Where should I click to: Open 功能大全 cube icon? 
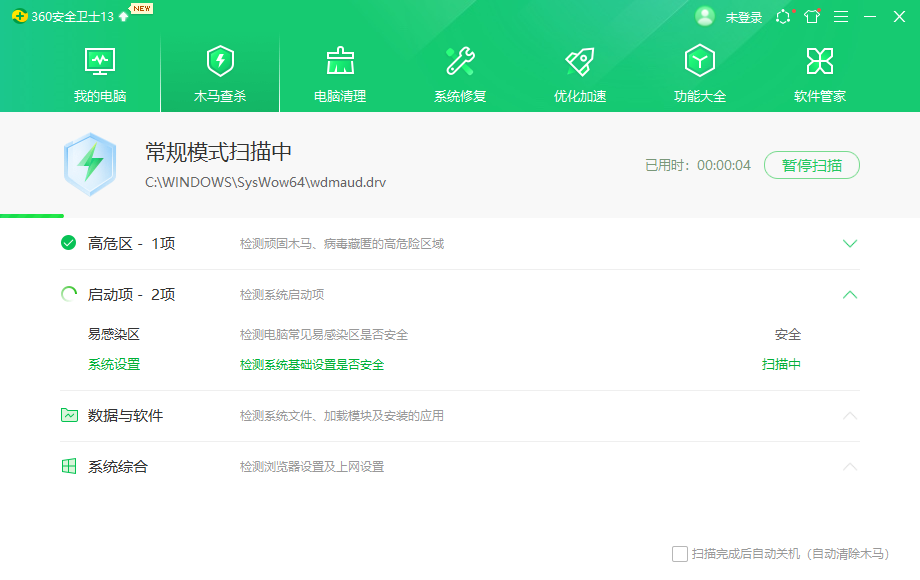[x=700, y=62]
